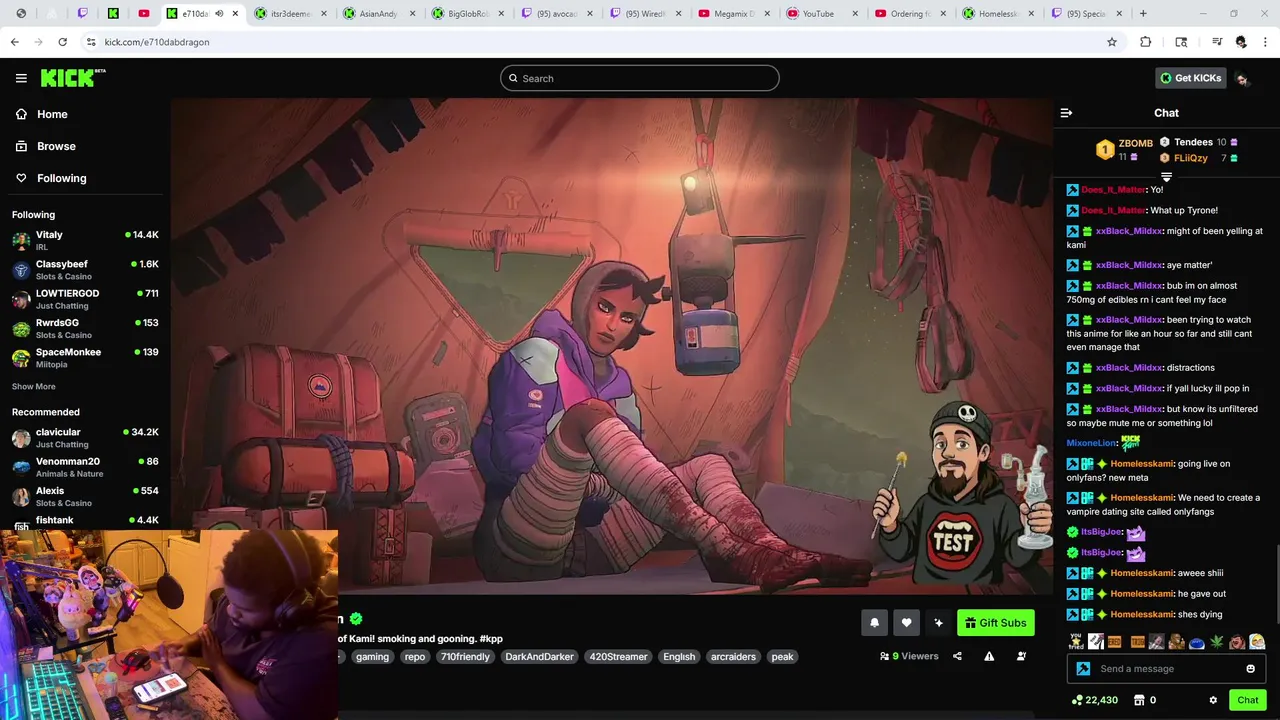Select the arcraiders tag
1280x720 pixels.
coord(733,657)
